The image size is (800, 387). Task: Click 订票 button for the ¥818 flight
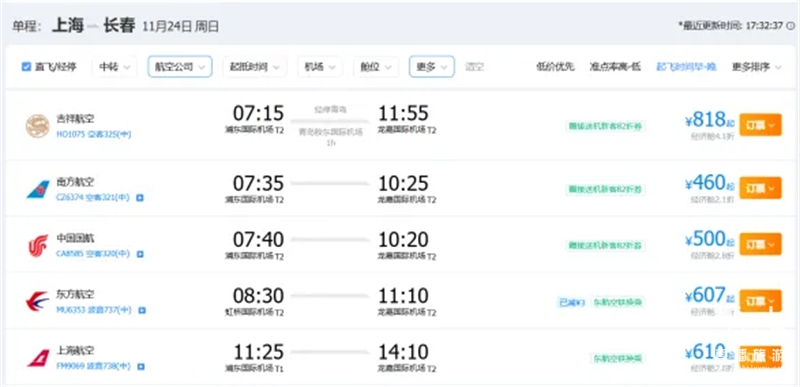760,125
